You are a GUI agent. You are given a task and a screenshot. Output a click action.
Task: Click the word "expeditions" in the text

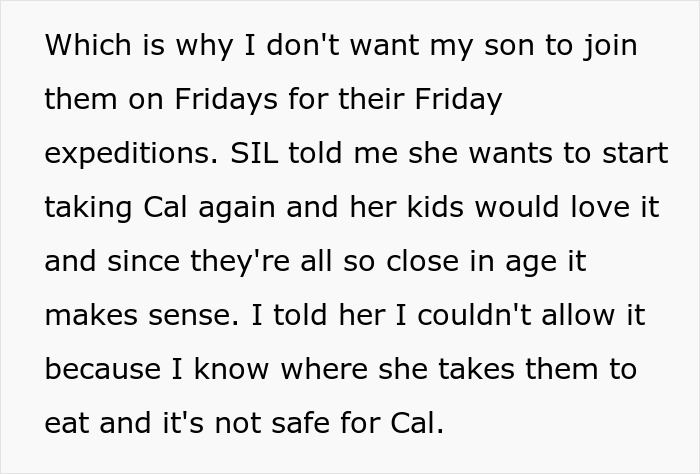click(122, 154)
